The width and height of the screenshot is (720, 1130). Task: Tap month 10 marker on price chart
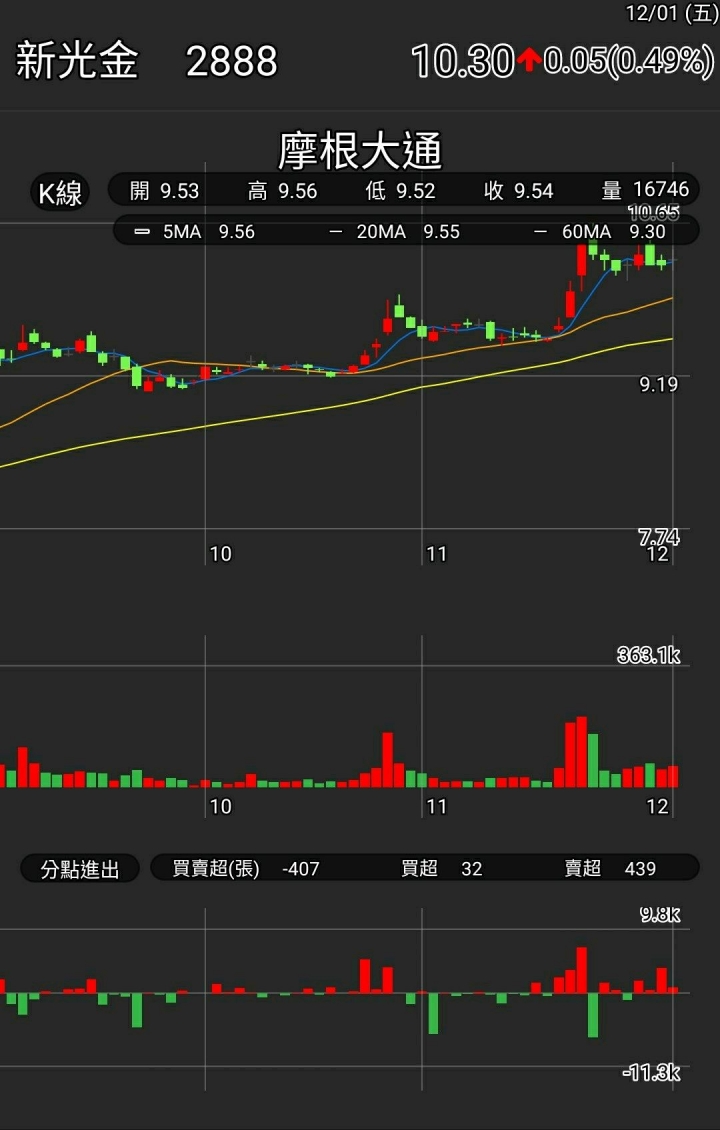pyautogui.click(x=221, y=553)
